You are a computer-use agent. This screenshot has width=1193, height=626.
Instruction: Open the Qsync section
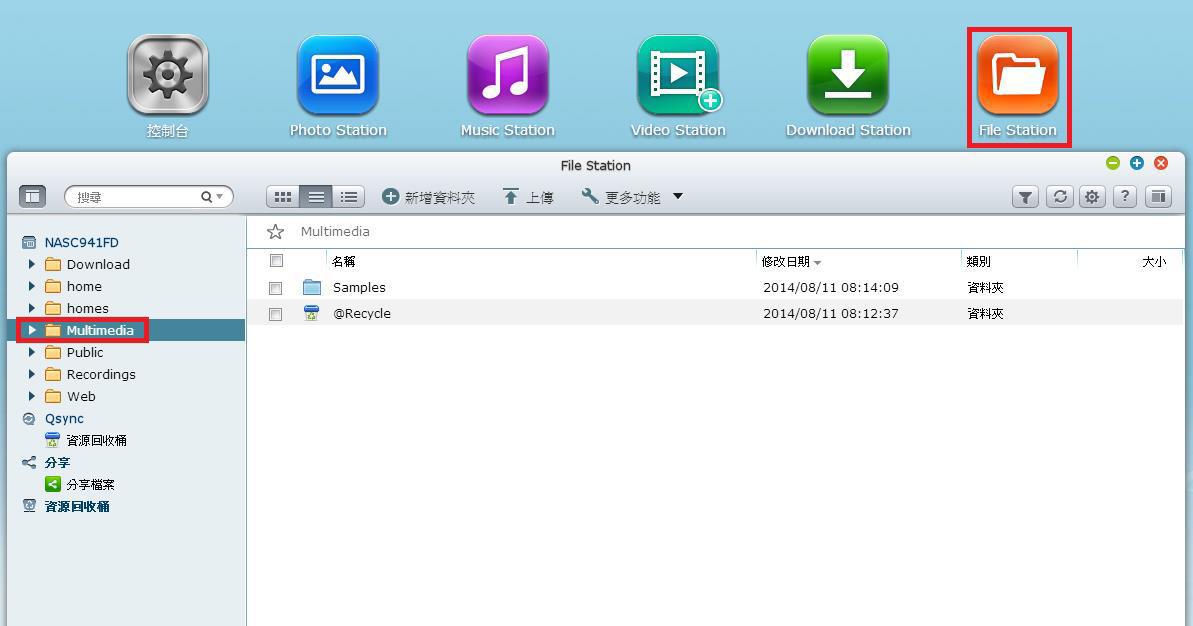coord(64,419)
